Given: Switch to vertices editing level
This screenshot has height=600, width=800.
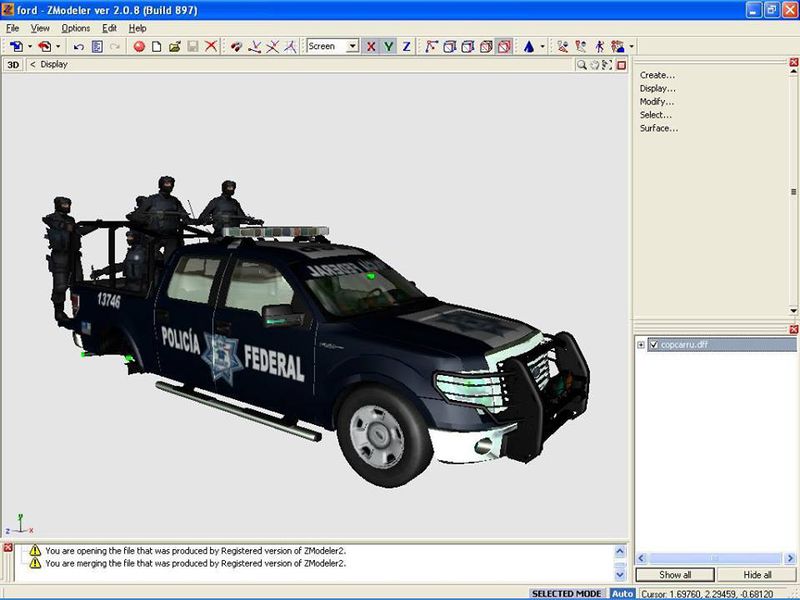Looking at the screenshot, I should coord(431,47).
